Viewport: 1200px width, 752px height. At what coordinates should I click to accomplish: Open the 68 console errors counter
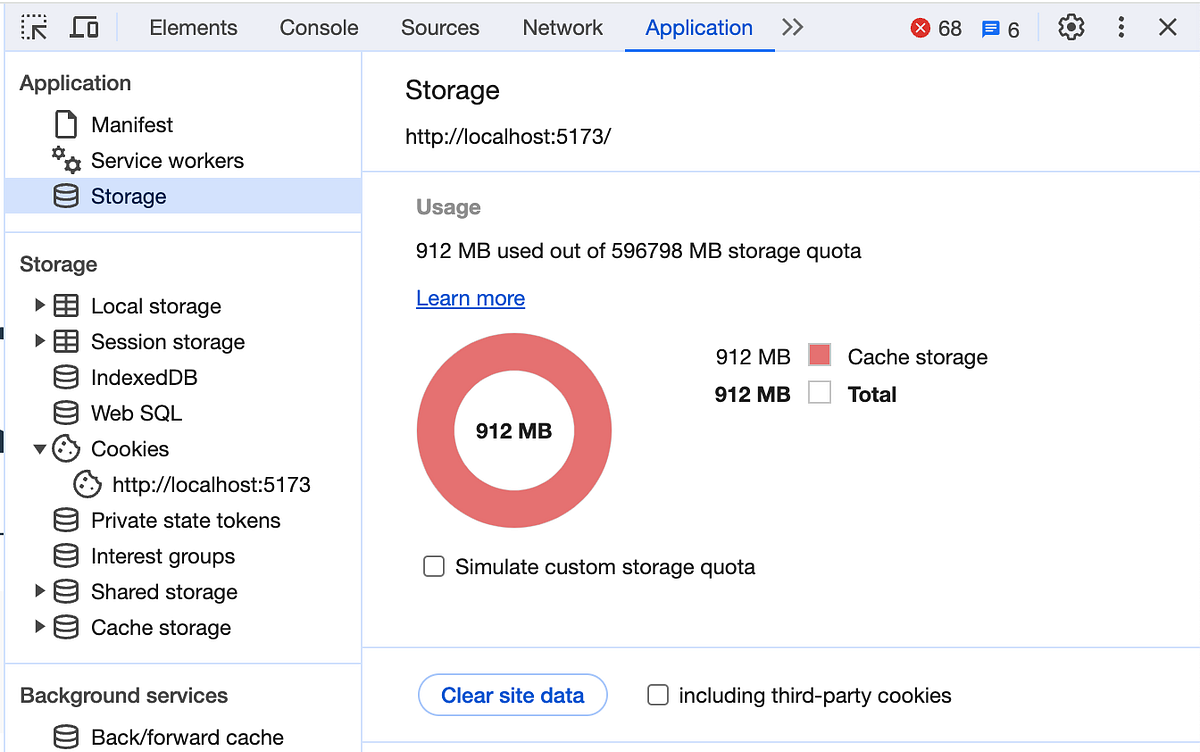click(934, 27)
